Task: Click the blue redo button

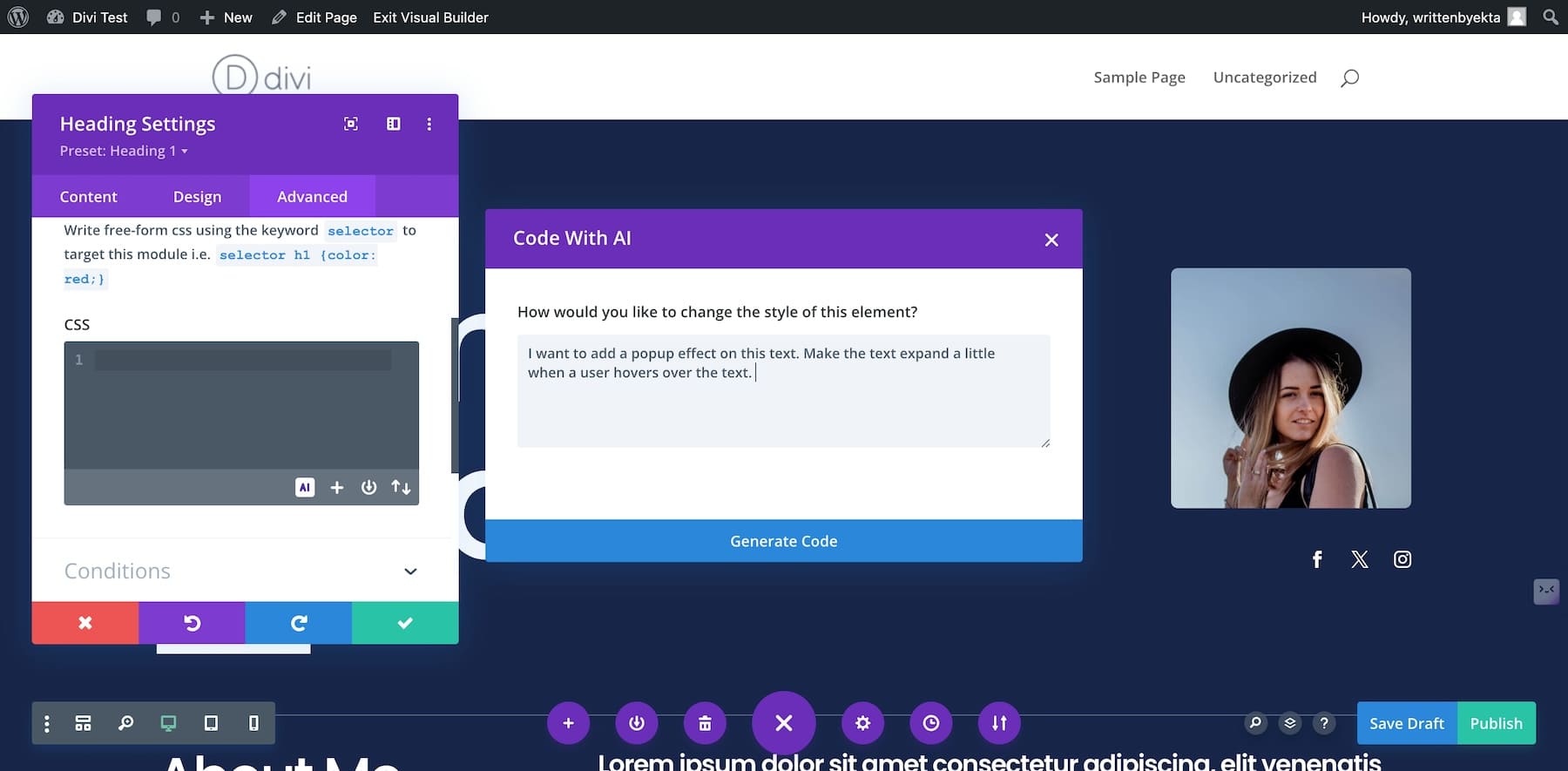Action: point(298,623)
